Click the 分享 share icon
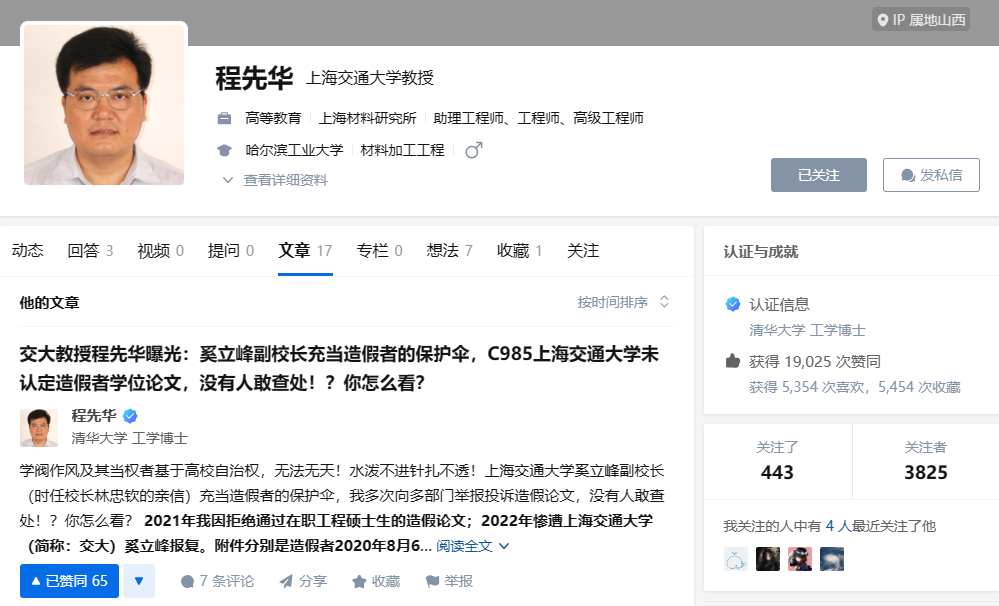The height and width of the screenshot is (606, 999). pos(288,580)
